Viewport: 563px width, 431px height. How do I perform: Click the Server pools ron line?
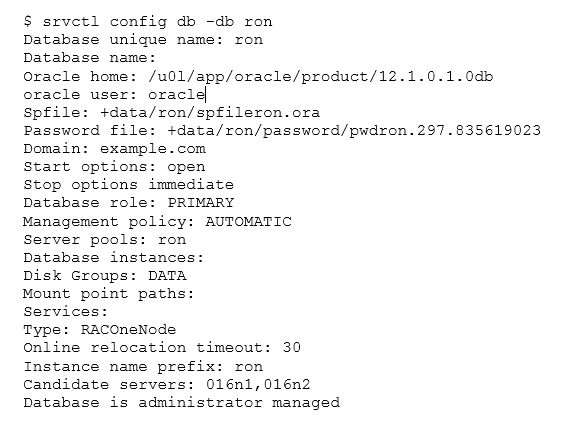click(x=104, y=240)
